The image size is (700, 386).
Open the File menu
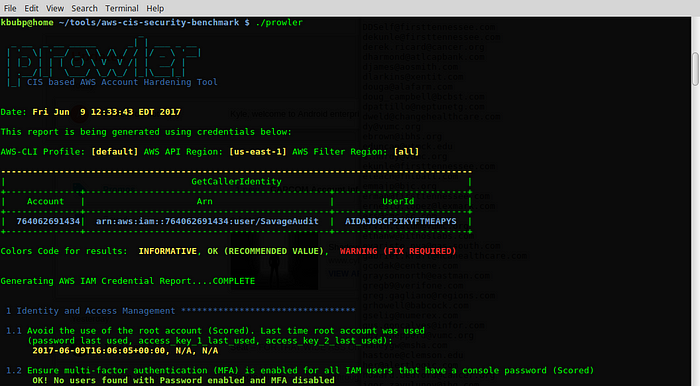point(10,8)
